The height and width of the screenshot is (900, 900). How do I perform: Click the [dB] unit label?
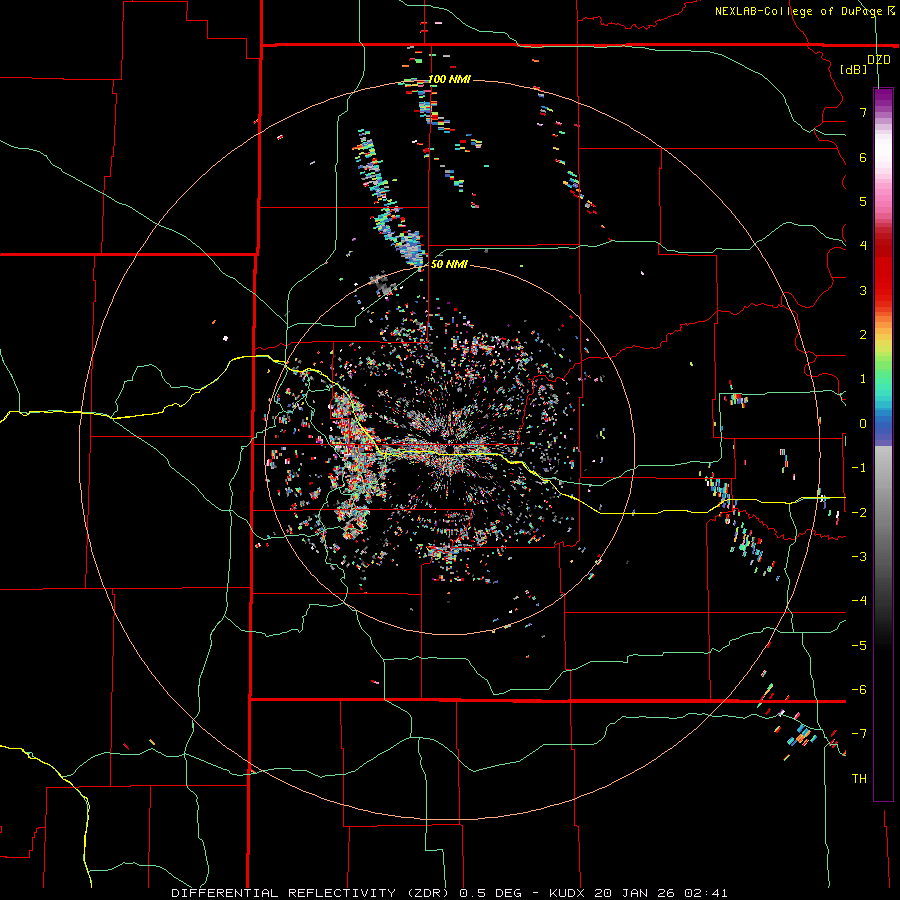click(x=854, y=69)
